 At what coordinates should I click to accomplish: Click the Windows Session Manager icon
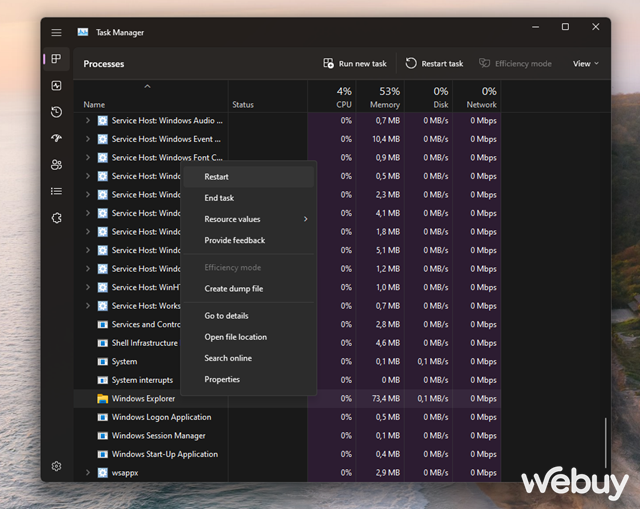[x=102, y=436]
